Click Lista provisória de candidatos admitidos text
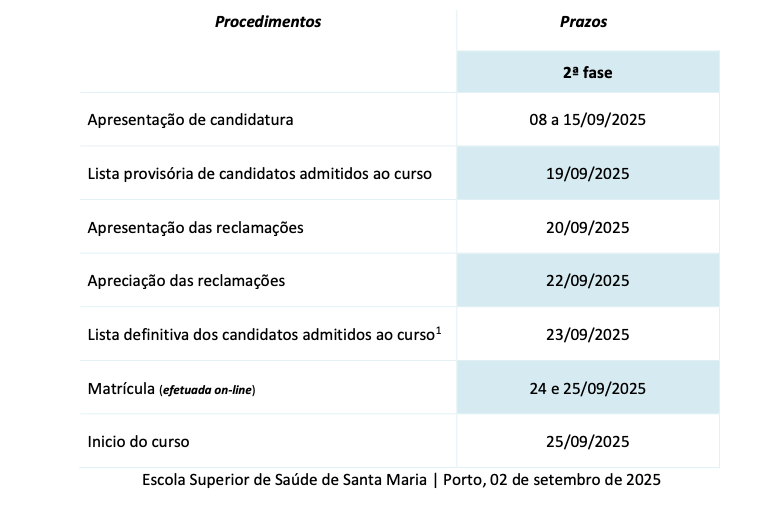The height and width of the screenshot is (509, 782). point(259,173)
